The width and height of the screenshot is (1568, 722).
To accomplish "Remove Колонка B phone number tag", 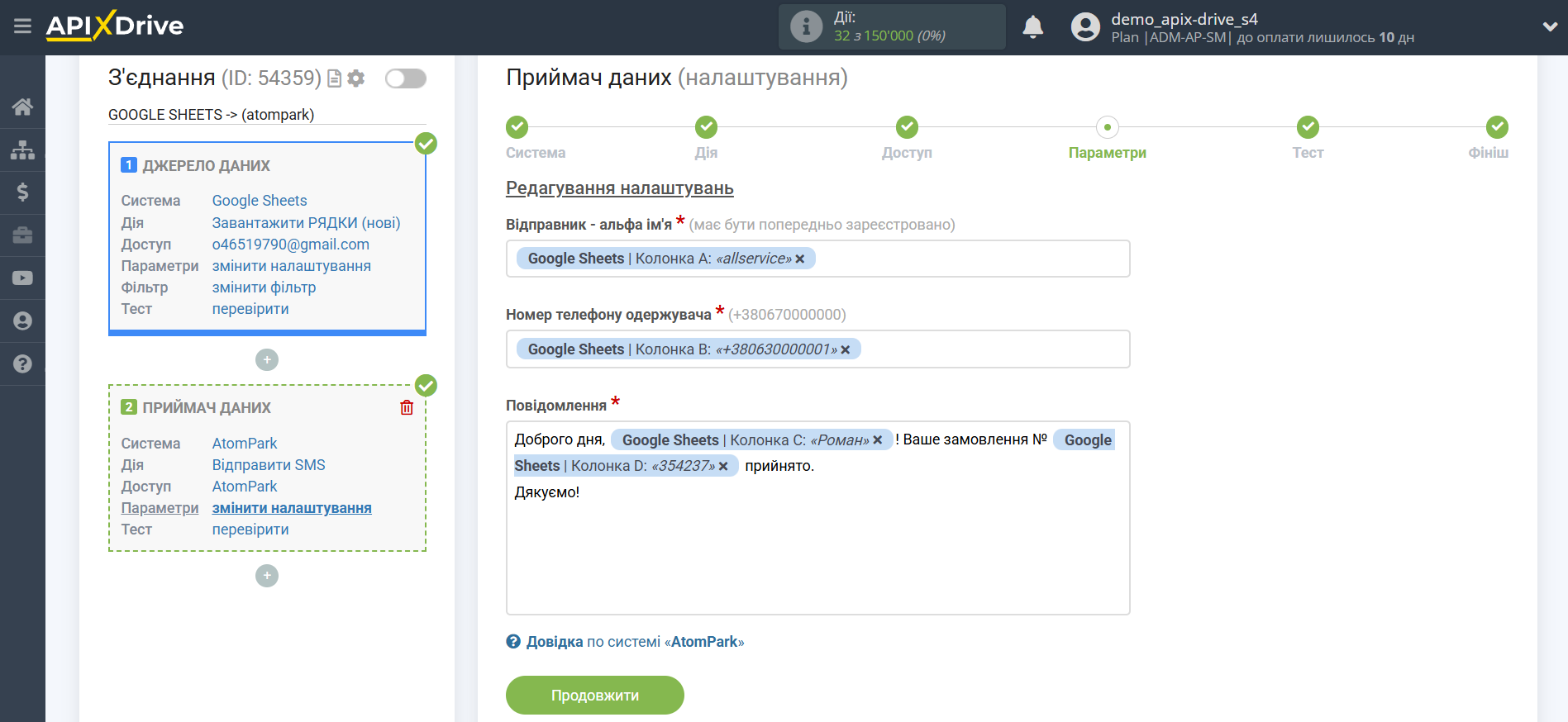I will [845, 350].
